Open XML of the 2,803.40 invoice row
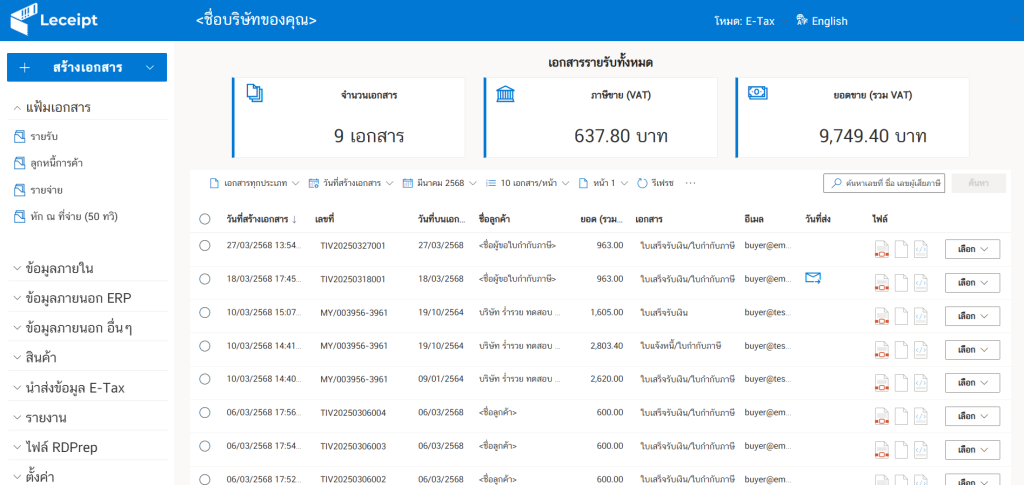The height and width of the screenshot is (485, 1024). (x=921, y=349)
